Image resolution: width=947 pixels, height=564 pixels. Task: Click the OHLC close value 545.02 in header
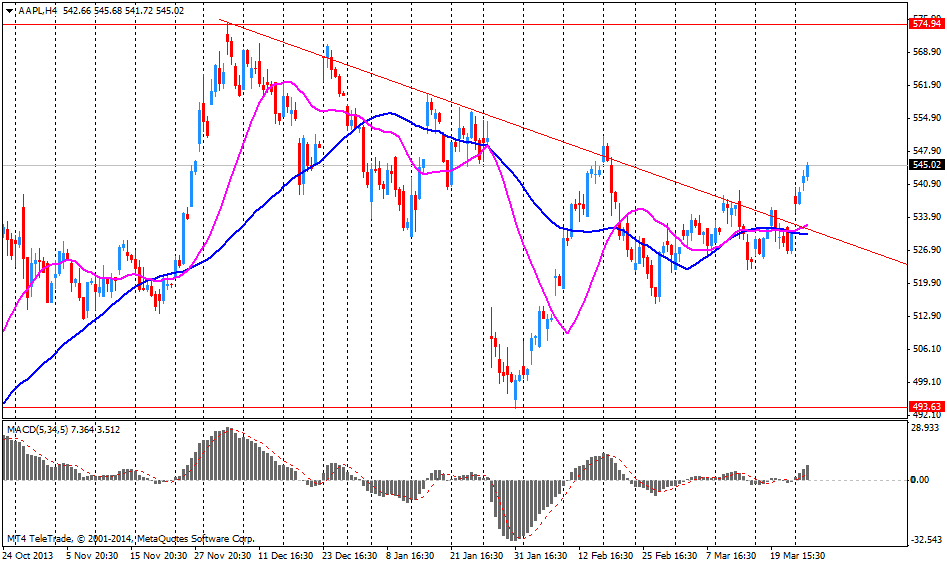point(170,10)
